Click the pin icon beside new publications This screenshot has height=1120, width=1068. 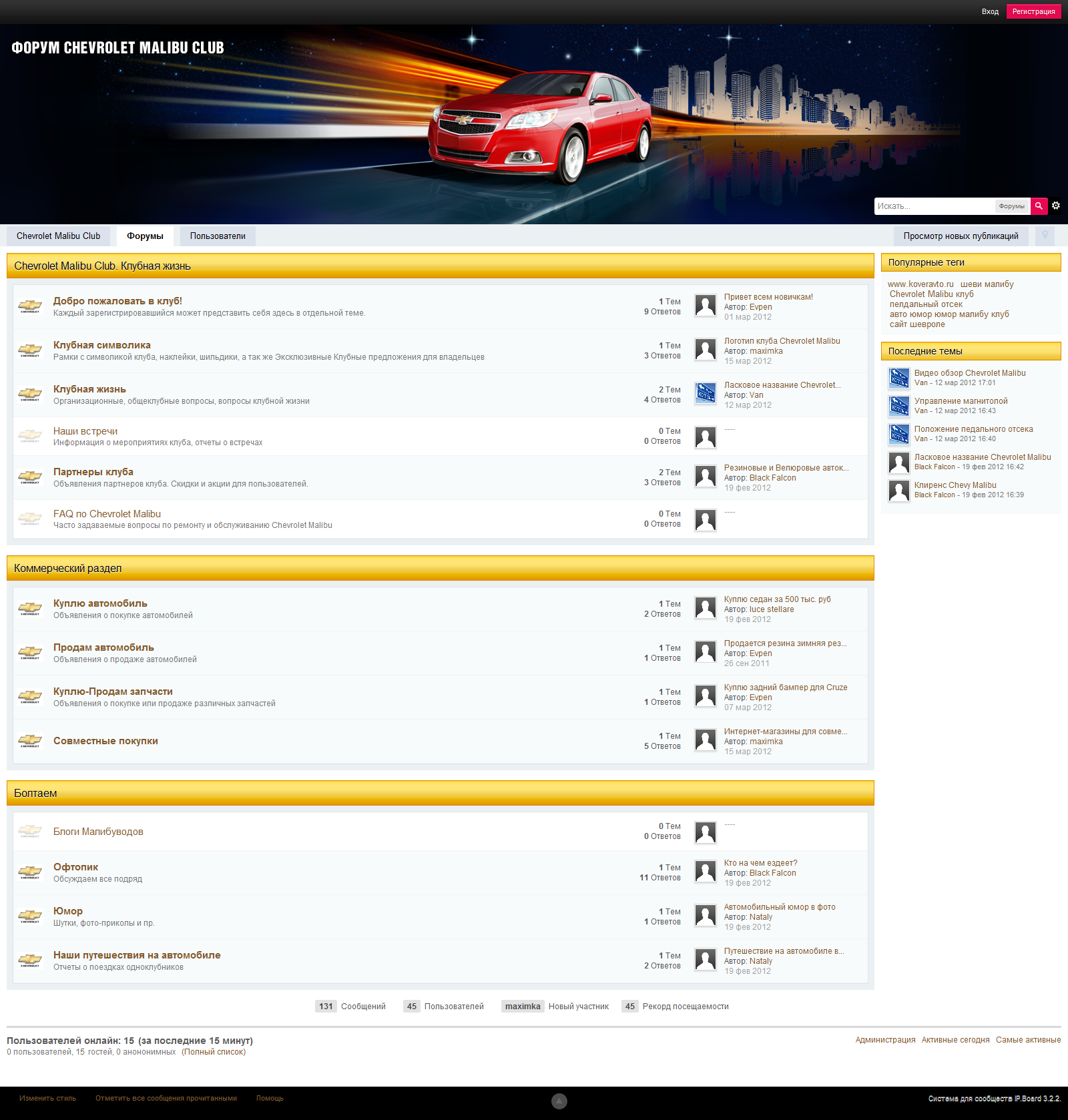pyautogui.click(x=1045, y=236)
